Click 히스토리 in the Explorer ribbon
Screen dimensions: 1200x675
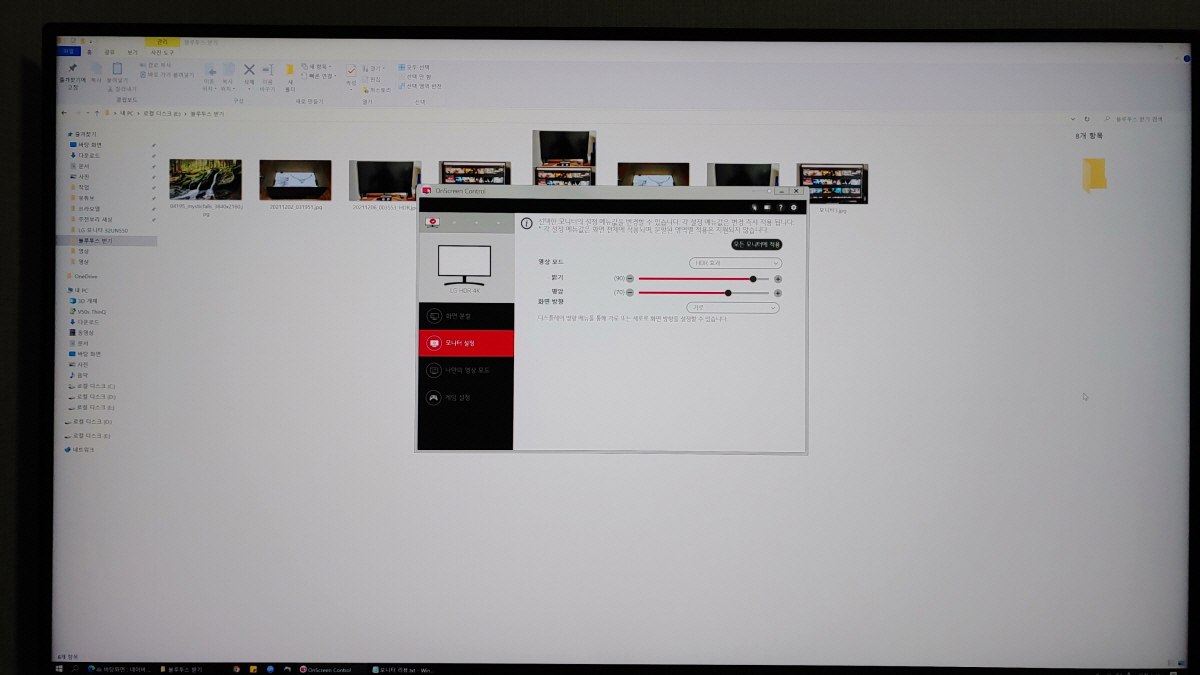coord(378,89)
